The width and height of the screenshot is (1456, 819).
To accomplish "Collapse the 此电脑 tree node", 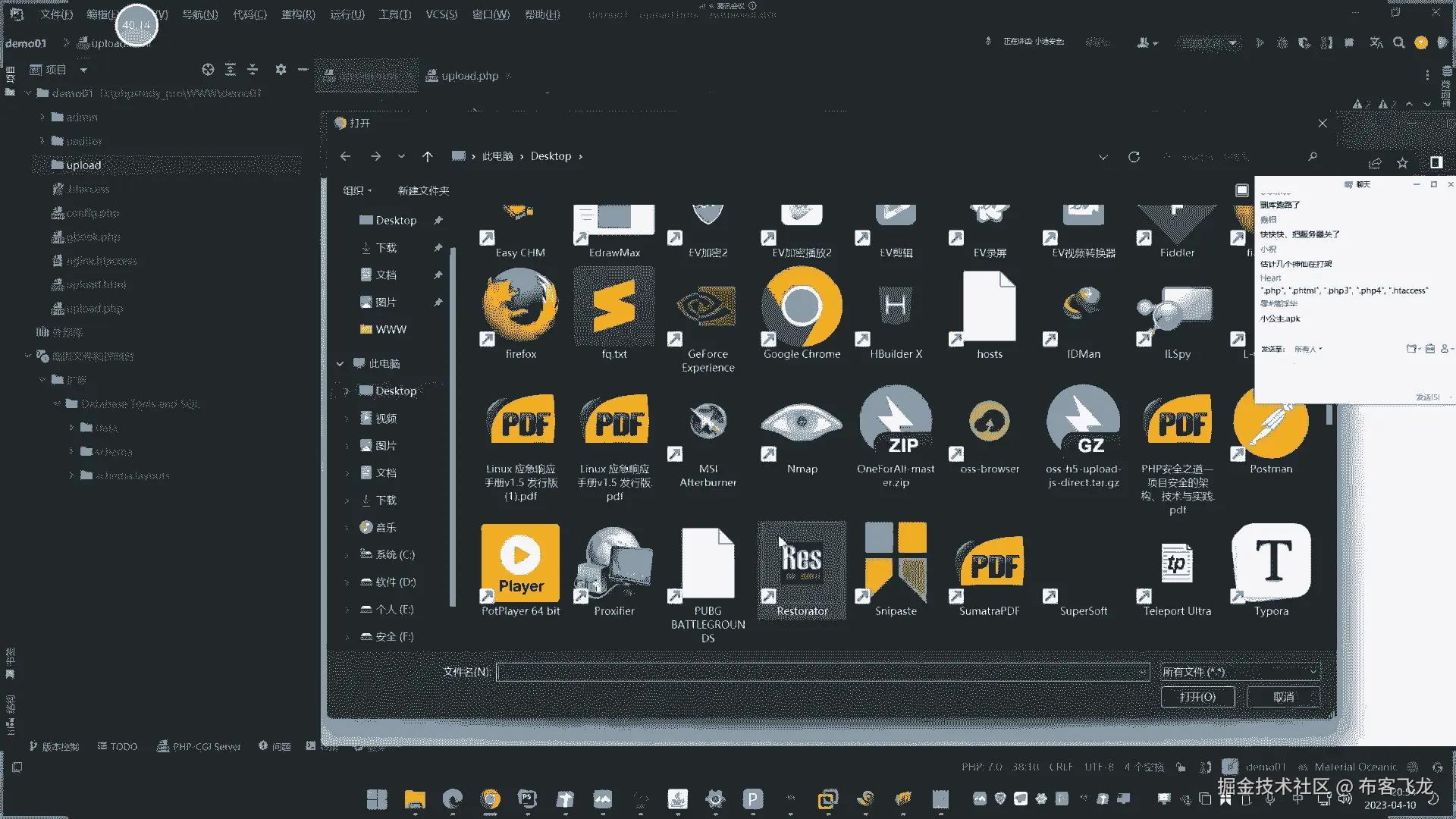I will 340,364.
